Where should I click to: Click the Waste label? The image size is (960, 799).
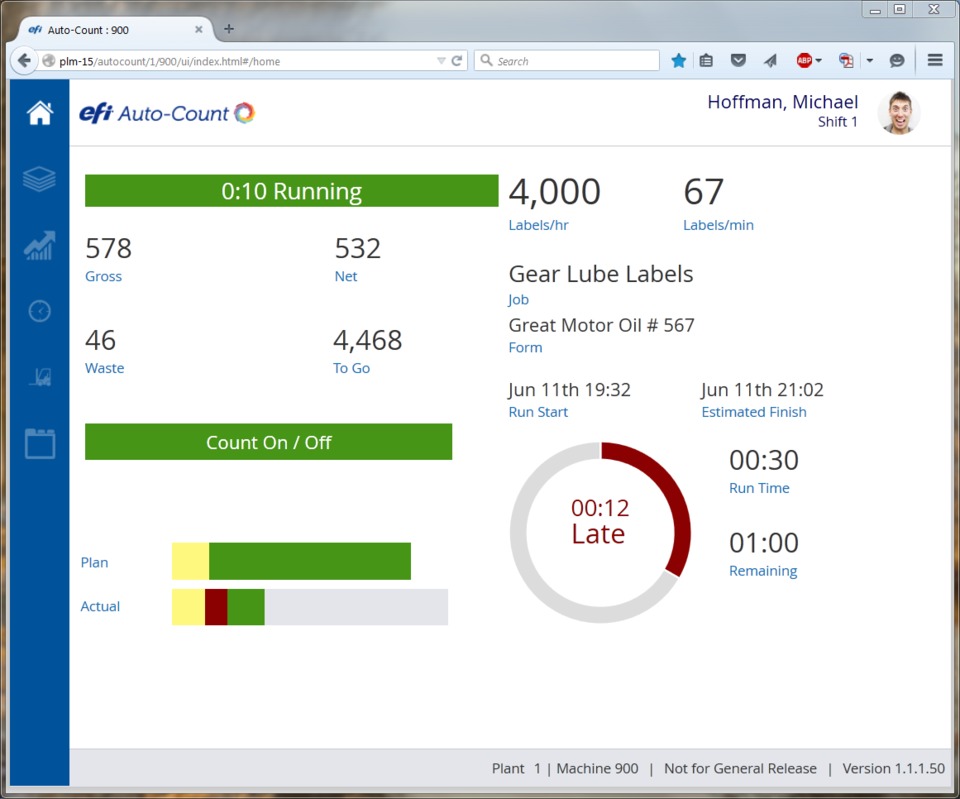pyautogui.click(x=105, y=368)
